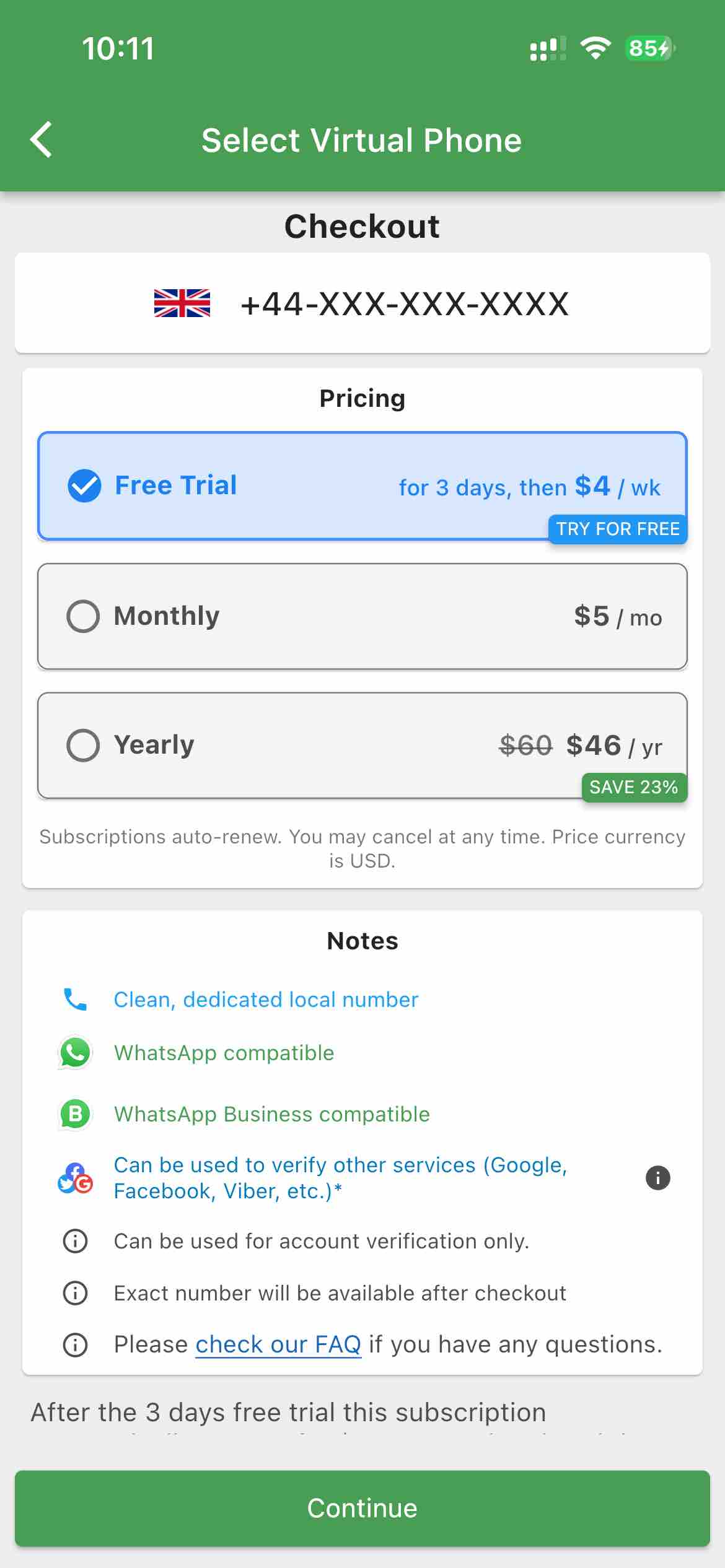Screen dimensions: 725x1568
Task: Click the blue checkmark on Free Trial
Action: (x=84, y=486)
